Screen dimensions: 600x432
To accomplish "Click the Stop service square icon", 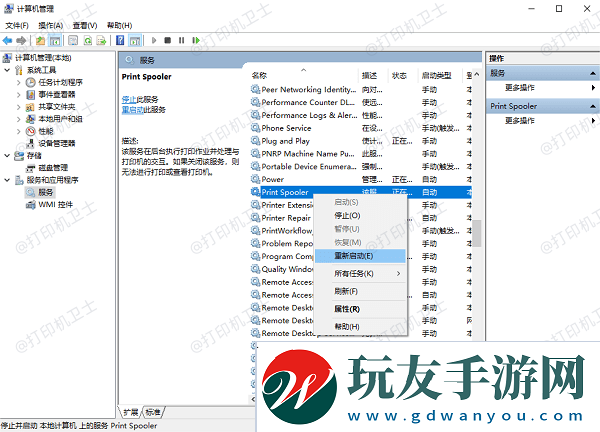I will pos(168,40).
